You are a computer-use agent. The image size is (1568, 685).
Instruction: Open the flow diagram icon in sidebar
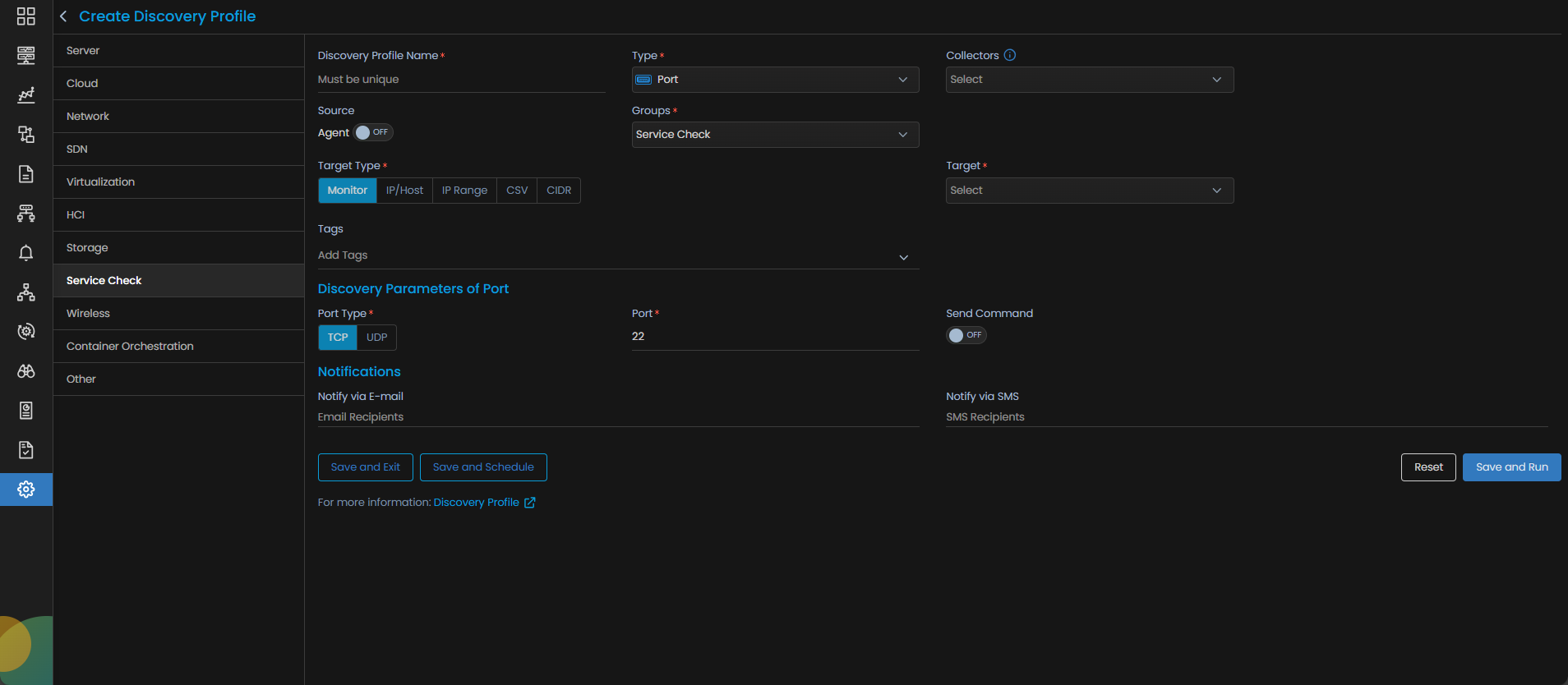(26, 135)
